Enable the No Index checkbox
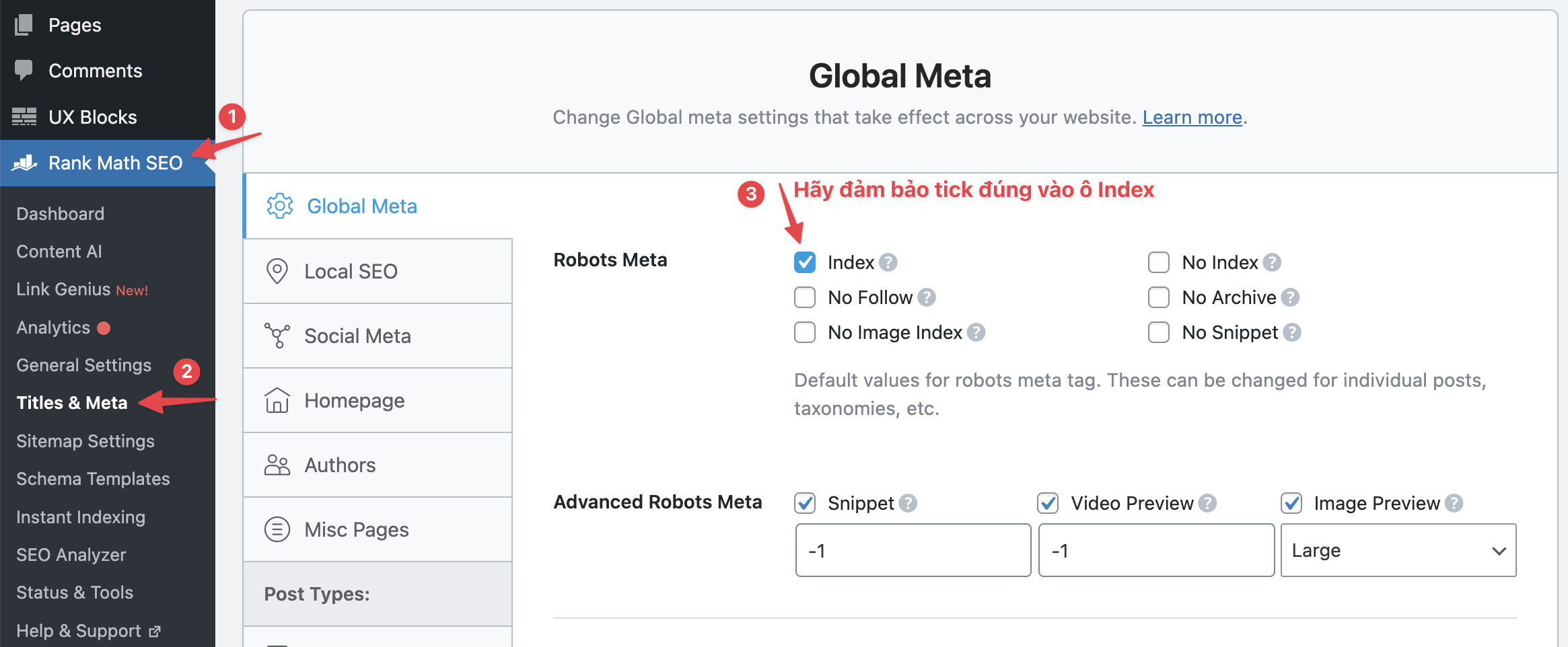Screen dimensions: 1568x647 pos(1158,262)
